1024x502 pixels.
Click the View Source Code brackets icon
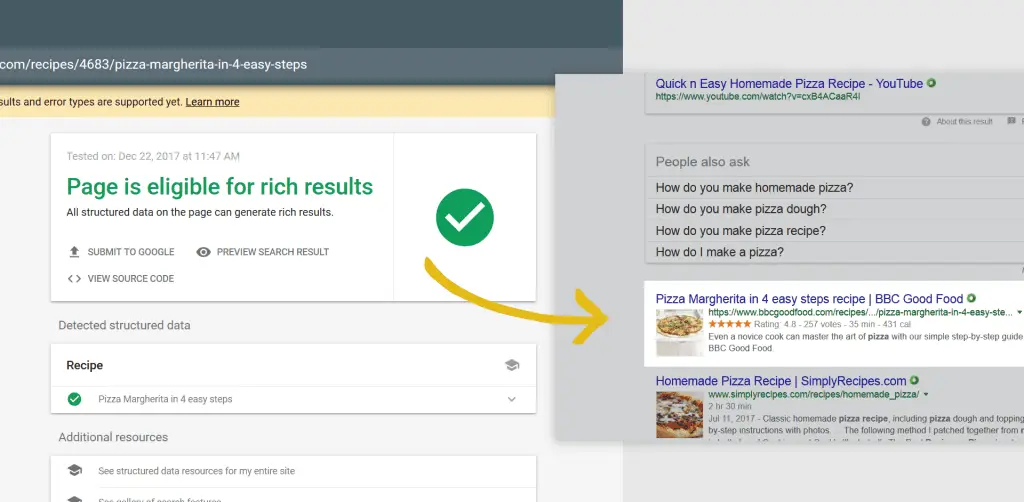(74, 279)
